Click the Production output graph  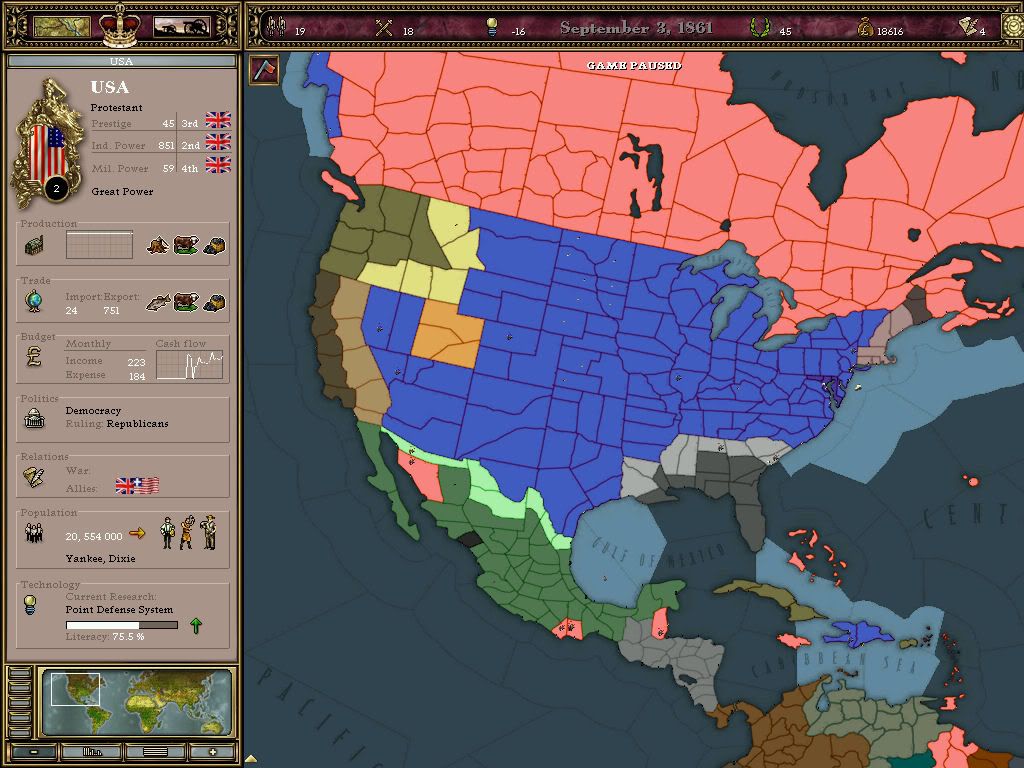99,245
